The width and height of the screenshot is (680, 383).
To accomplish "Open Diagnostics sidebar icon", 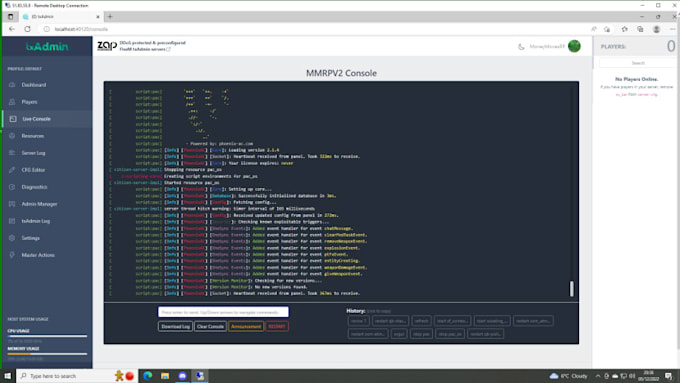I will pyautogui.click(x=12, y=187).
